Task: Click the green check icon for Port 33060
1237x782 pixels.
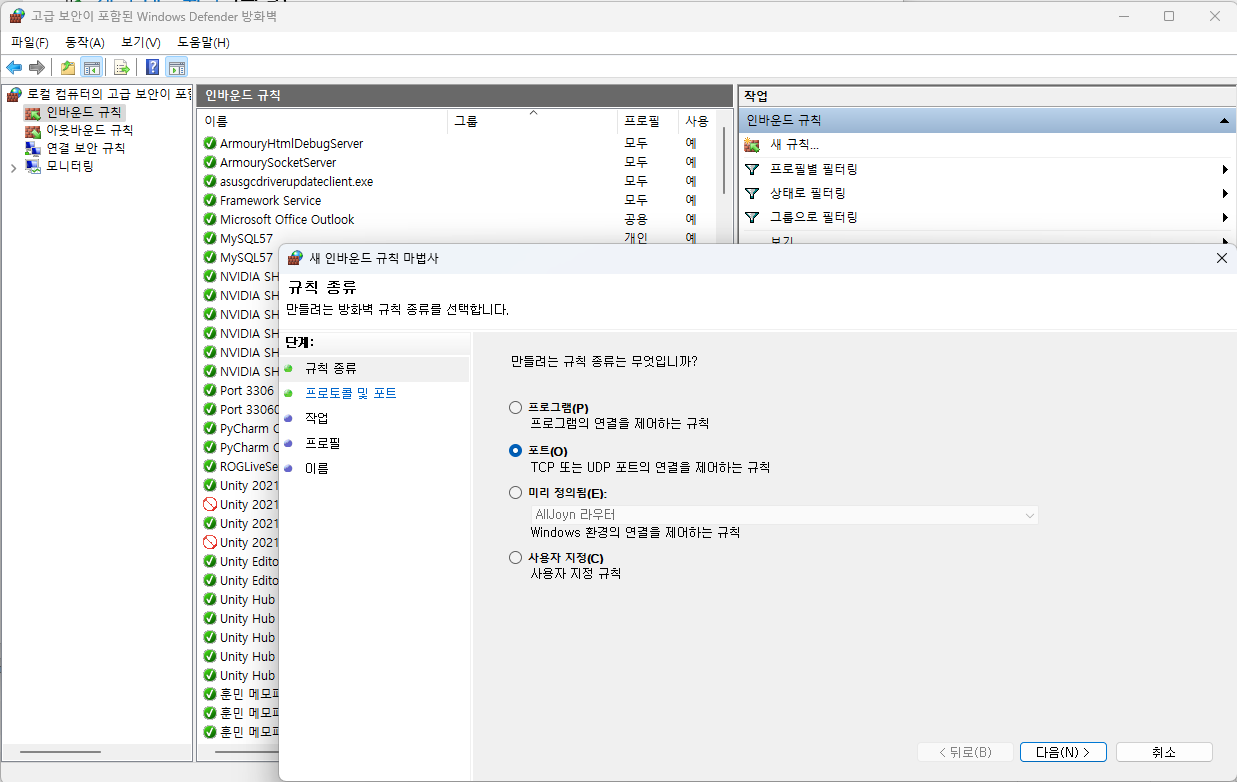Action: (x=210, y=409)
